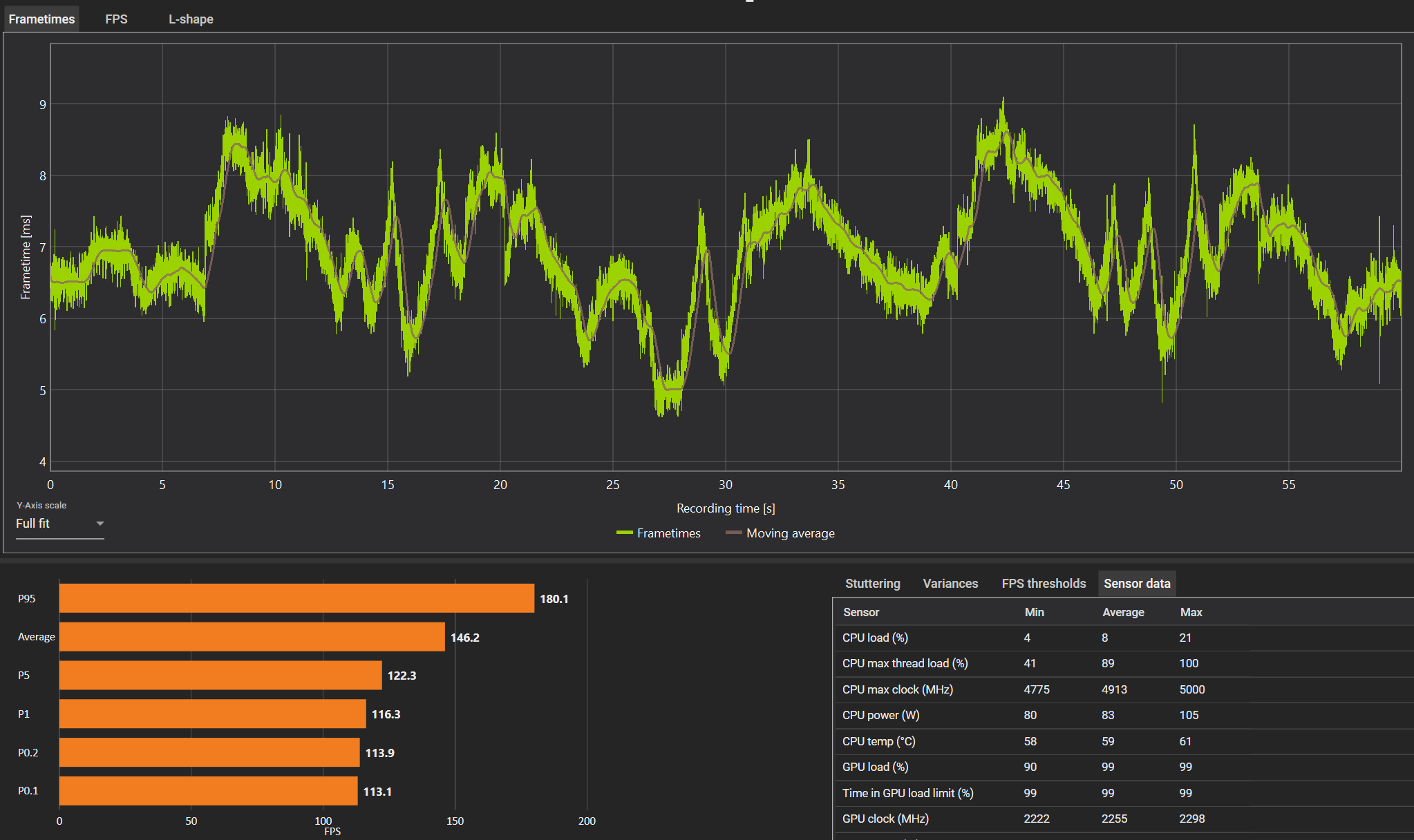Click the P0.1 bar showing 113.1
Image resolution: width=1414 pixels, height=840 pixels.
click(208, 791)
